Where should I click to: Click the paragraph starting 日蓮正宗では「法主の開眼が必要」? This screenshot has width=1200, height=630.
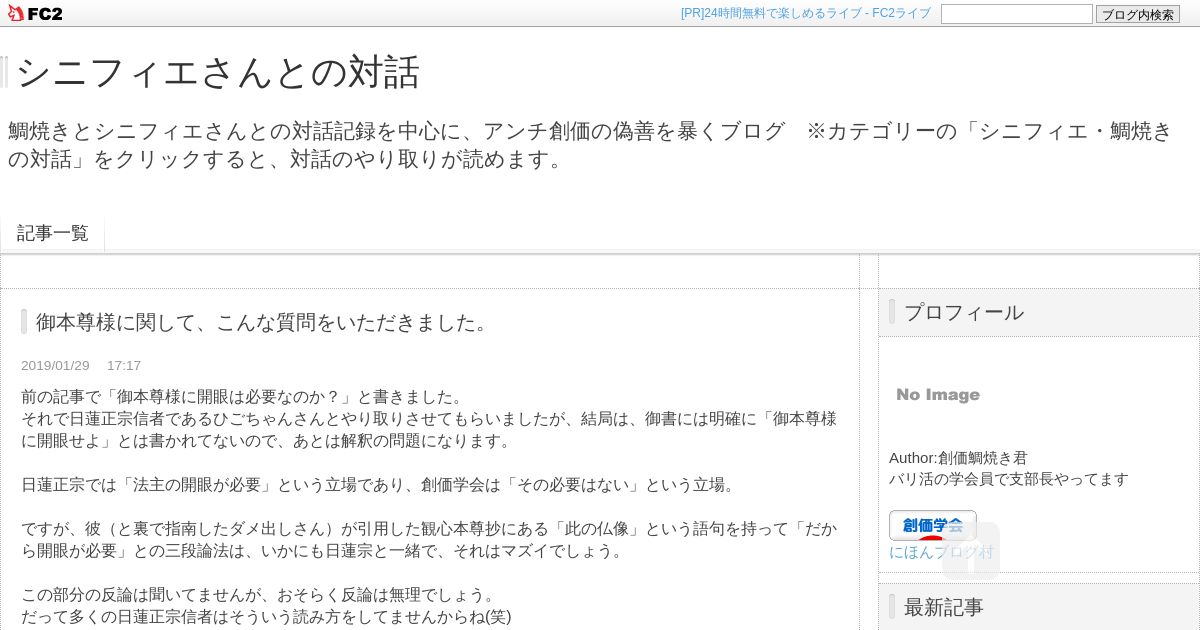click(x=380, y=485)
